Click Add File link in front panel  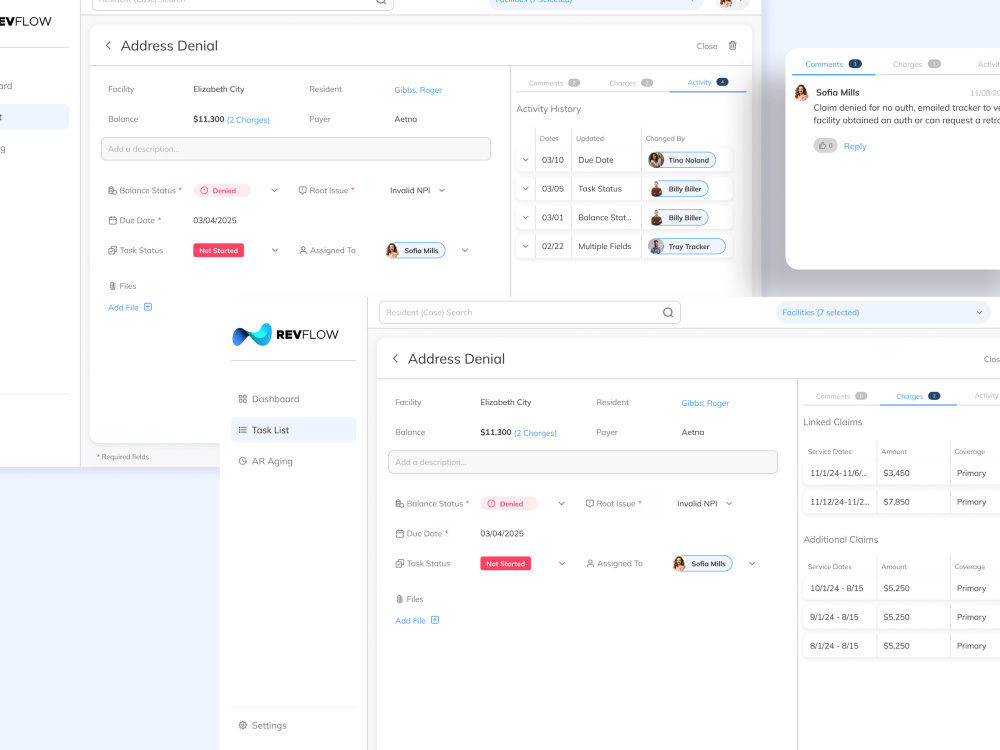click(410, 621)
